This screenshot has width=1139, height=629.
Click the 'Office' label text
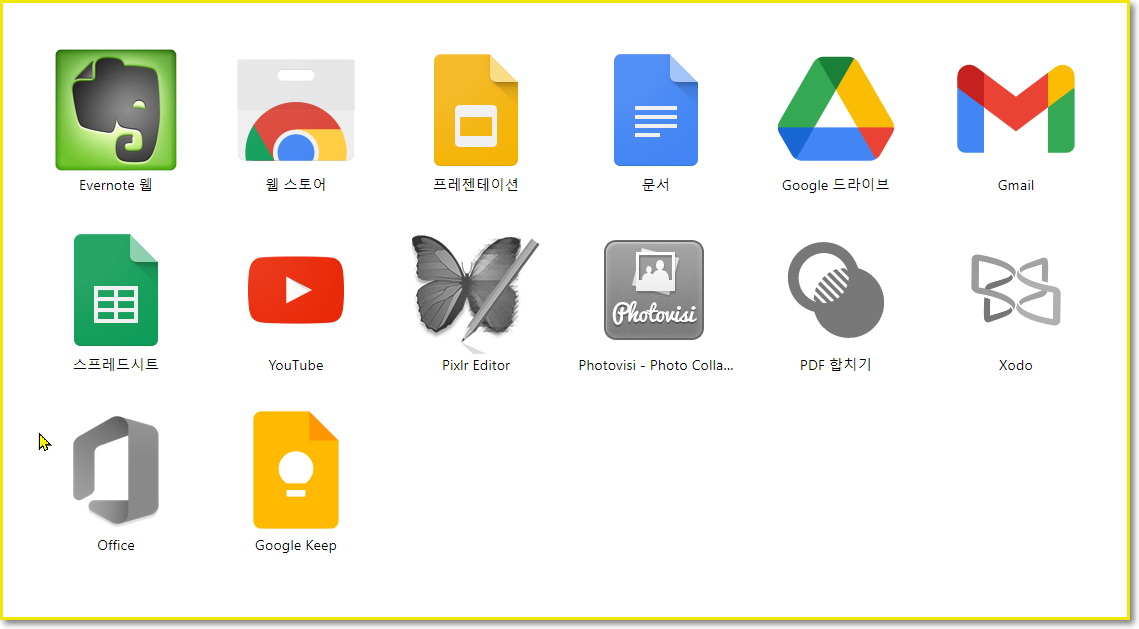[115, 545]
